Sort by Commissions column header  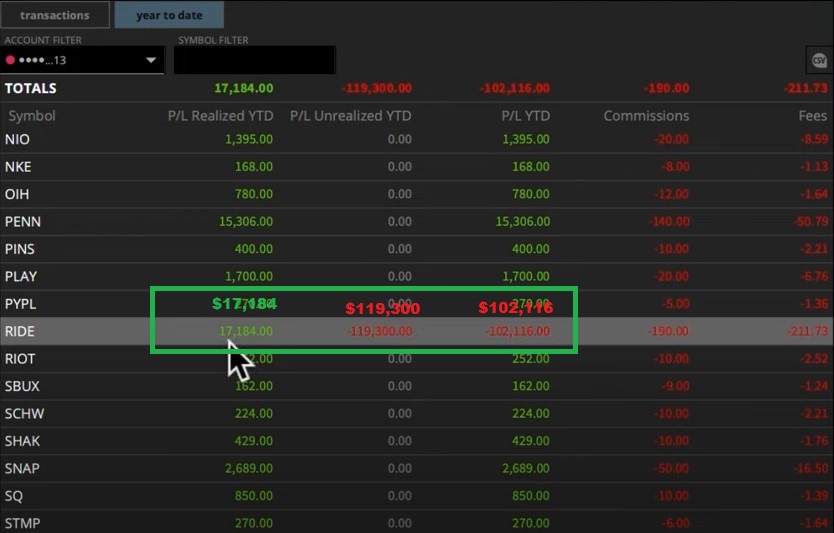[x=646, y=115]
